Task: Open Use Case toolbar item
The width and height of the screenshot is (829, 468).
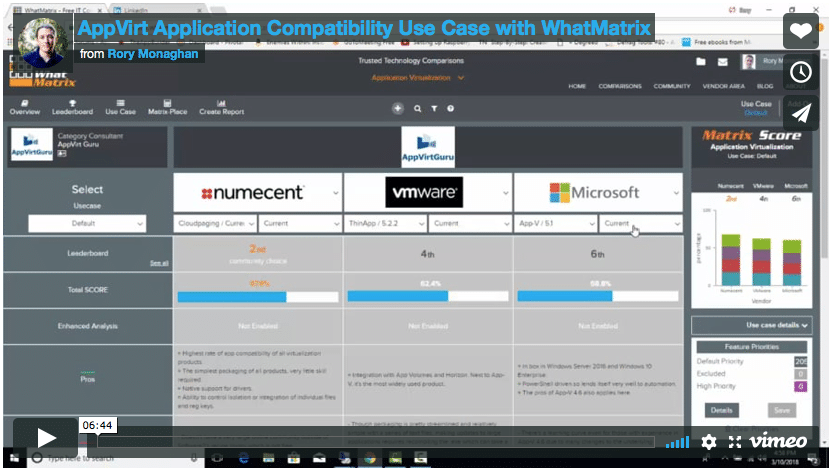Action: click(121, 107)
